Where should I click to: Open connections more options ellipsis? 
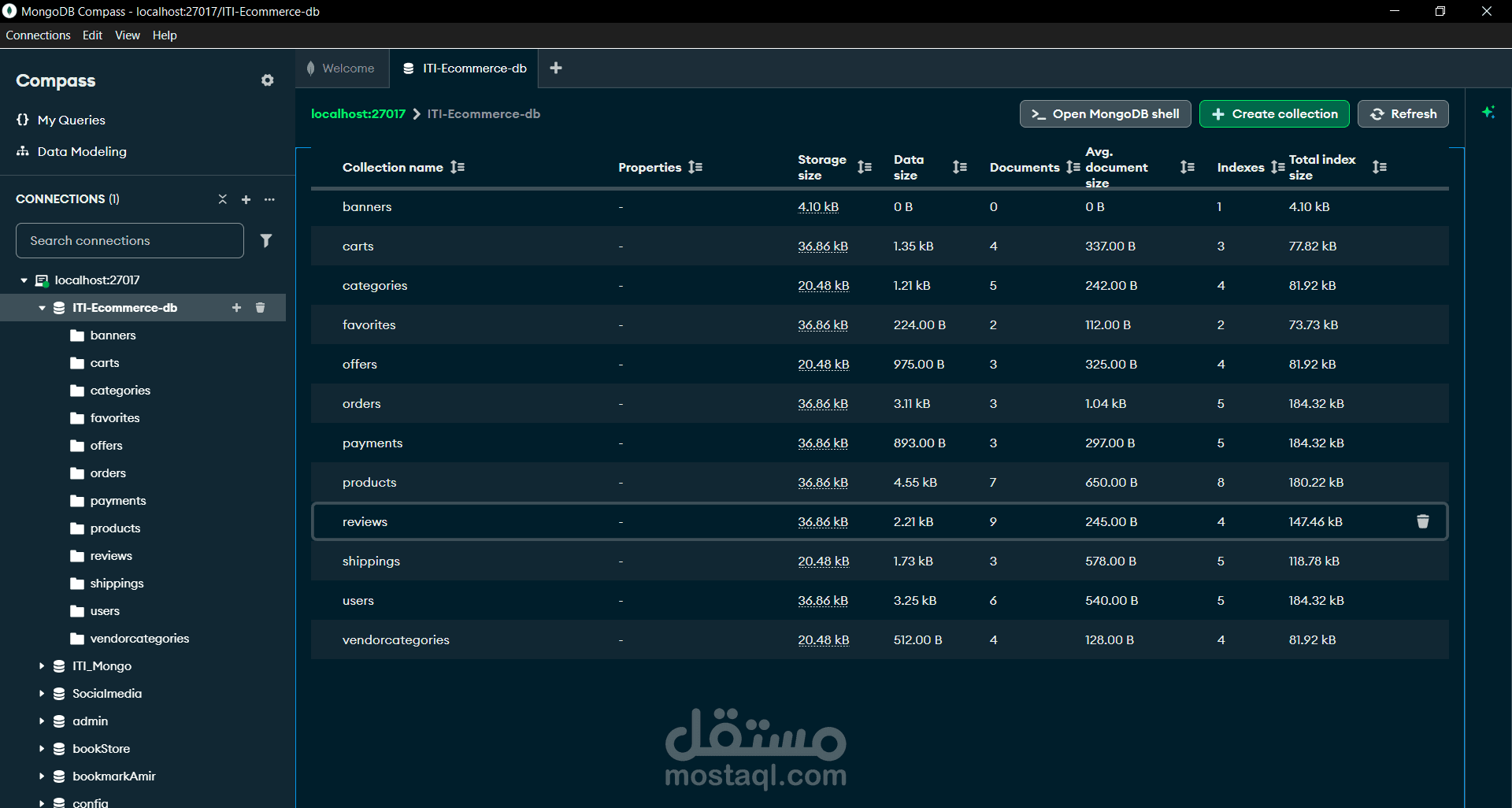270,199
